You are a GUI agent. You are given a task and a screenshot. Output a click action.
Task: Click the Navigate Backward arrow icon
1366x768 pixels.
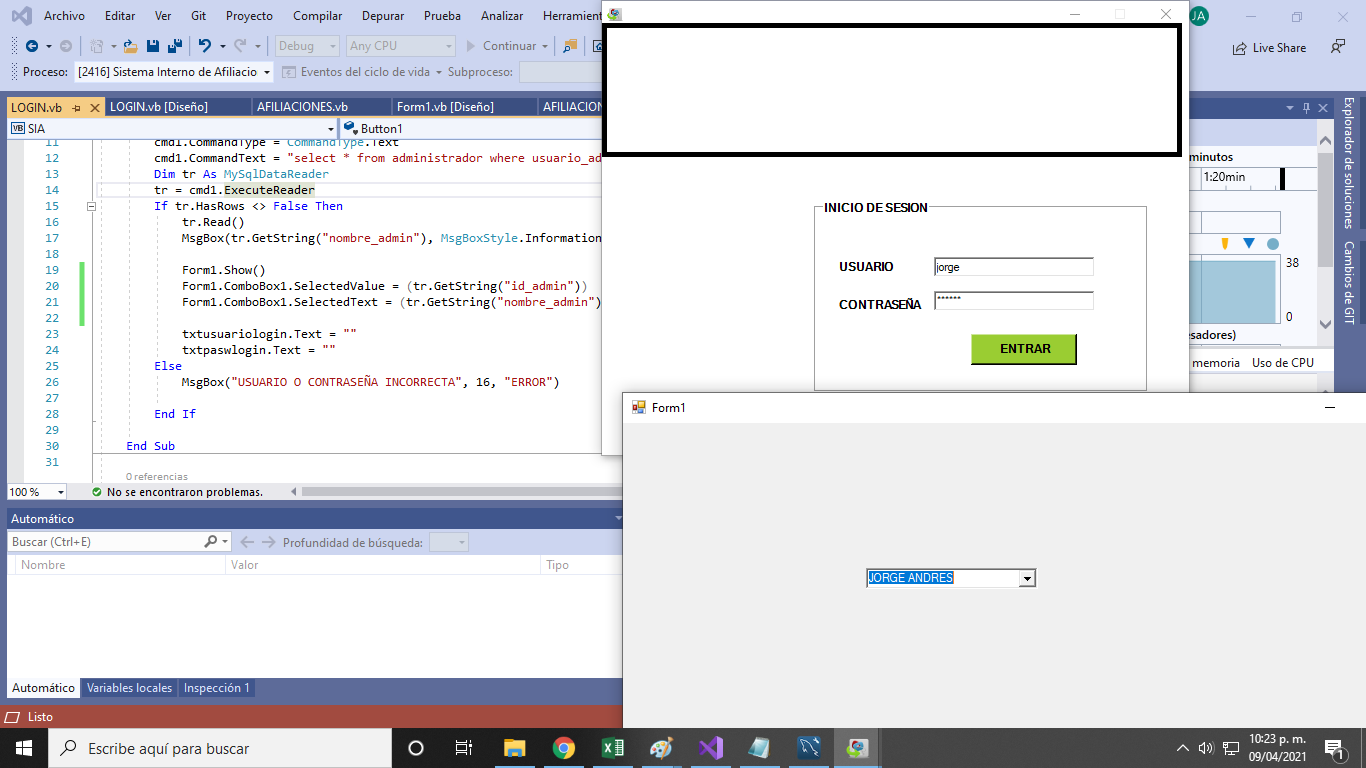pyautogui.click(x=32, y=46)
